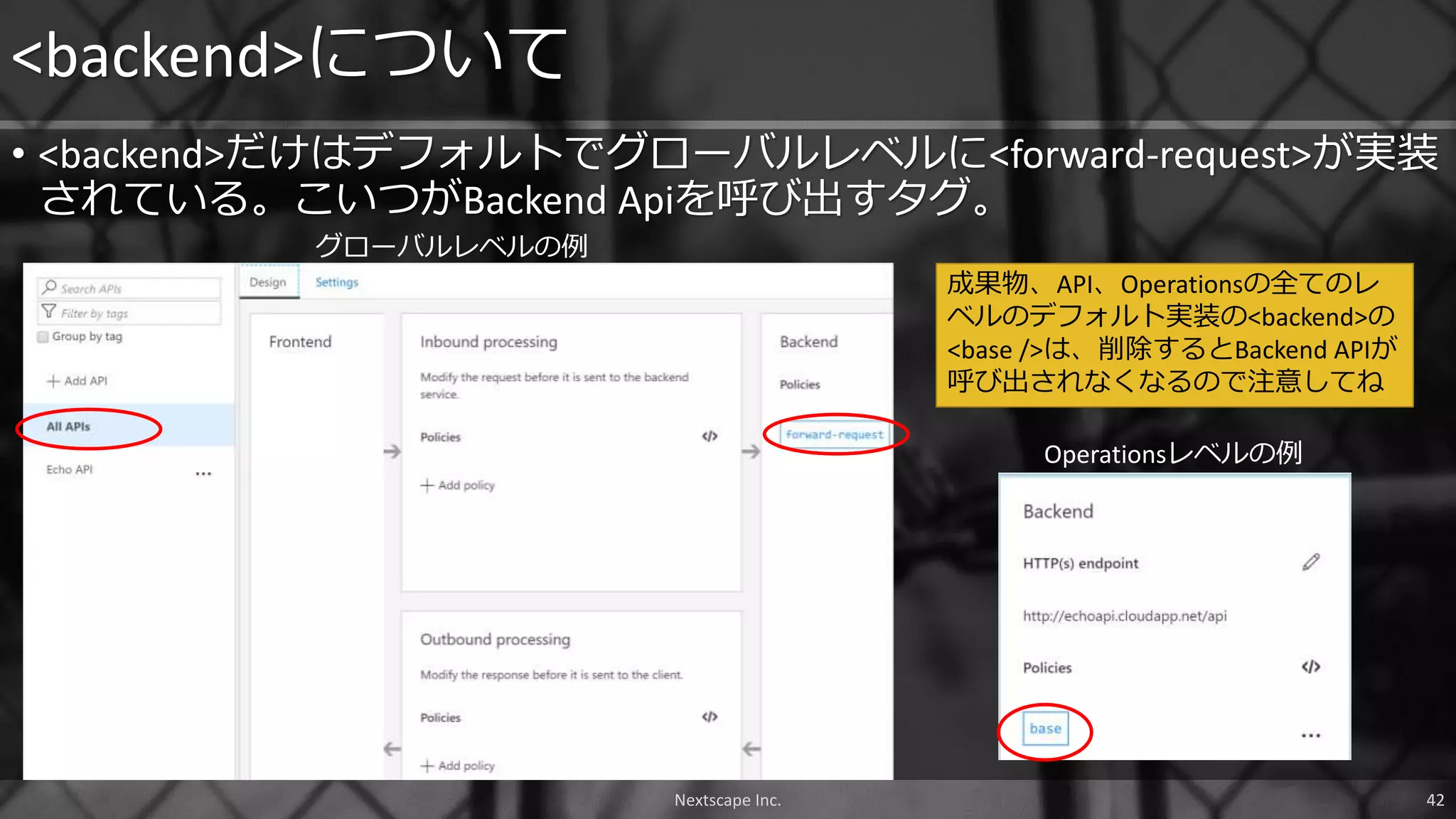Open Inbound processing policy code editor
The height and width of the screenshot is (819, 1456).
pyautogui.click(x=710, y=437)
